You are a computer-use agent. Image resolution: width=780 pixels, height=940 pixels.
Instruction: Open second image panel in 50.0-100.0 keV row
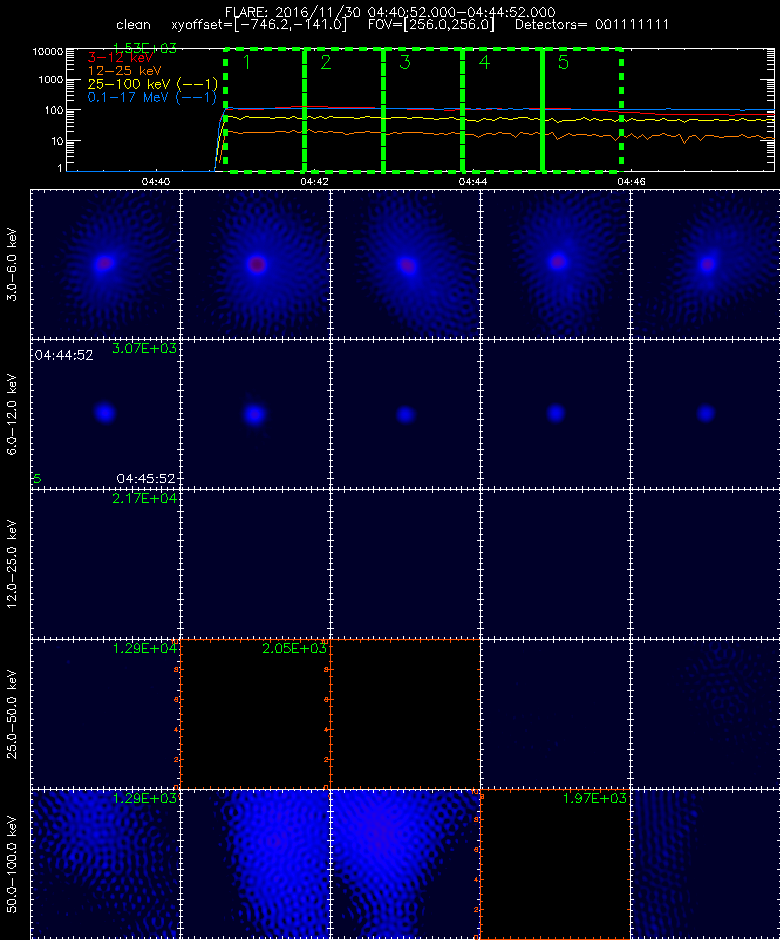(255, 864)
